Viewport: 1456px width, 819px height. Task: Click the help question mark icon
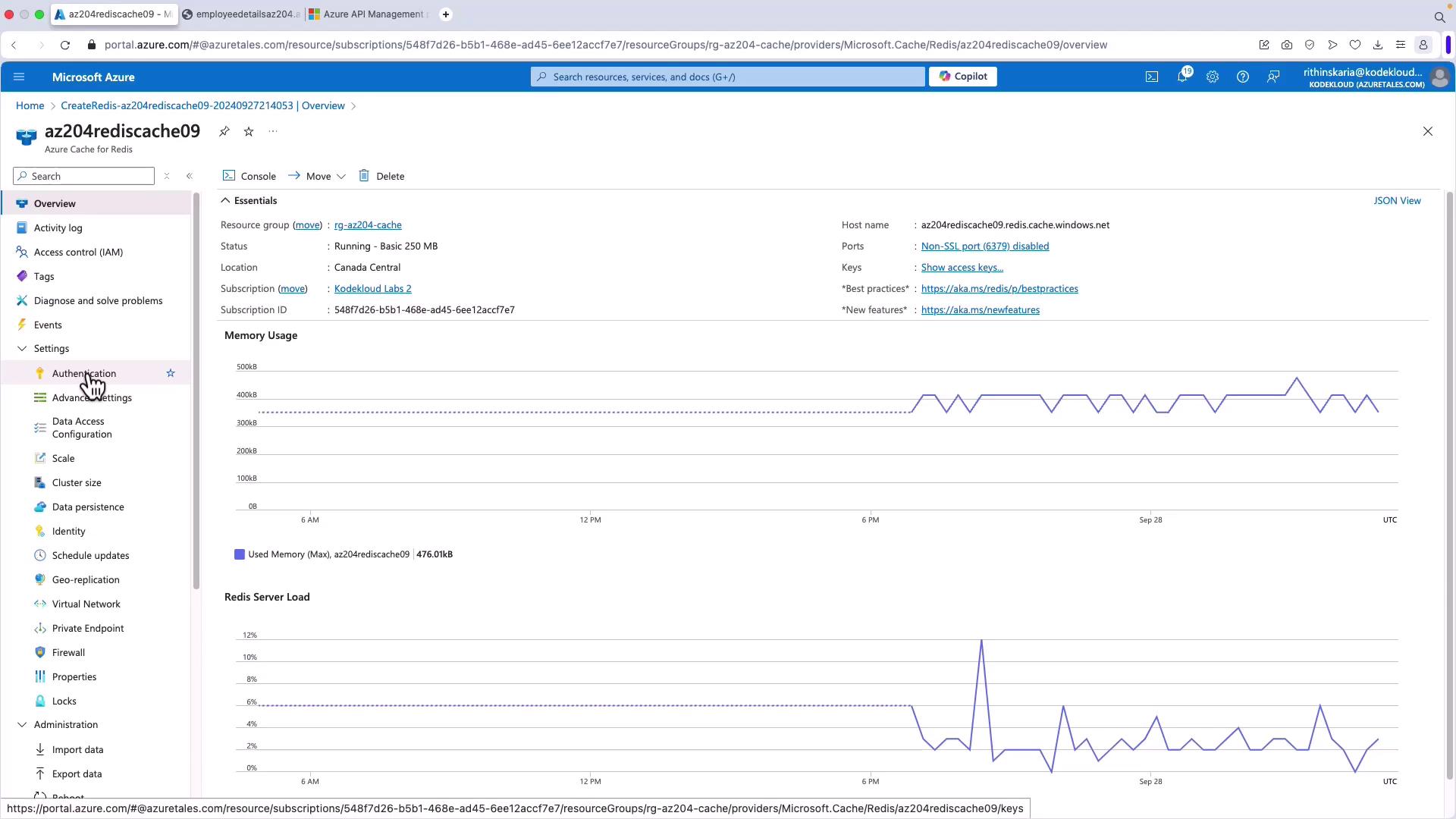coord(1242,77)
